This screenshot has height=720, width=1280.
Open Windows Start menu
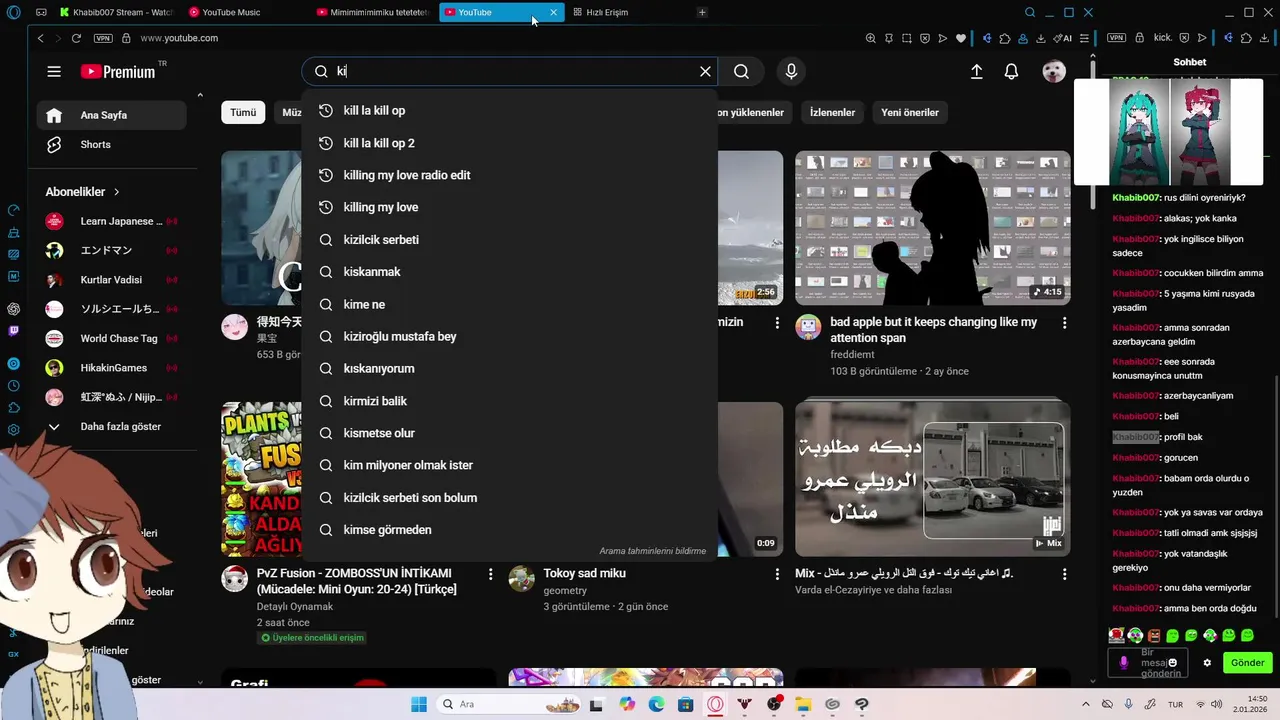(x=418, y=704)
